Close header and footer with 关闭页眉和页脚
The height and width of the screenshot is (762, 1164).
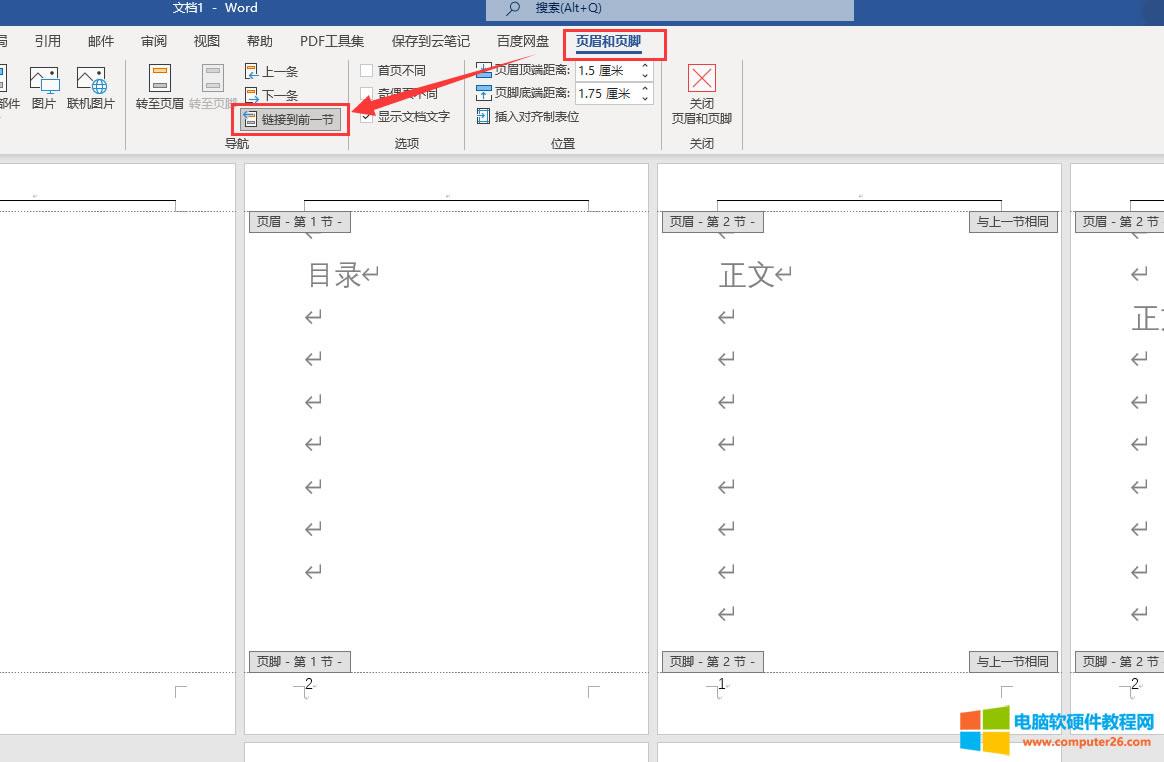click(x=702, y=95)
